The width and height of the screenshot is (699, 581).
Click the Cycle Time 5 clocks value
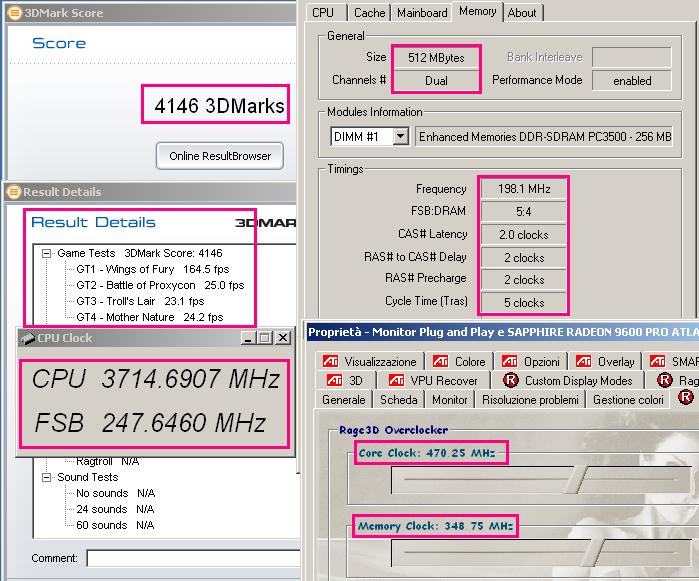coord(524,303)
